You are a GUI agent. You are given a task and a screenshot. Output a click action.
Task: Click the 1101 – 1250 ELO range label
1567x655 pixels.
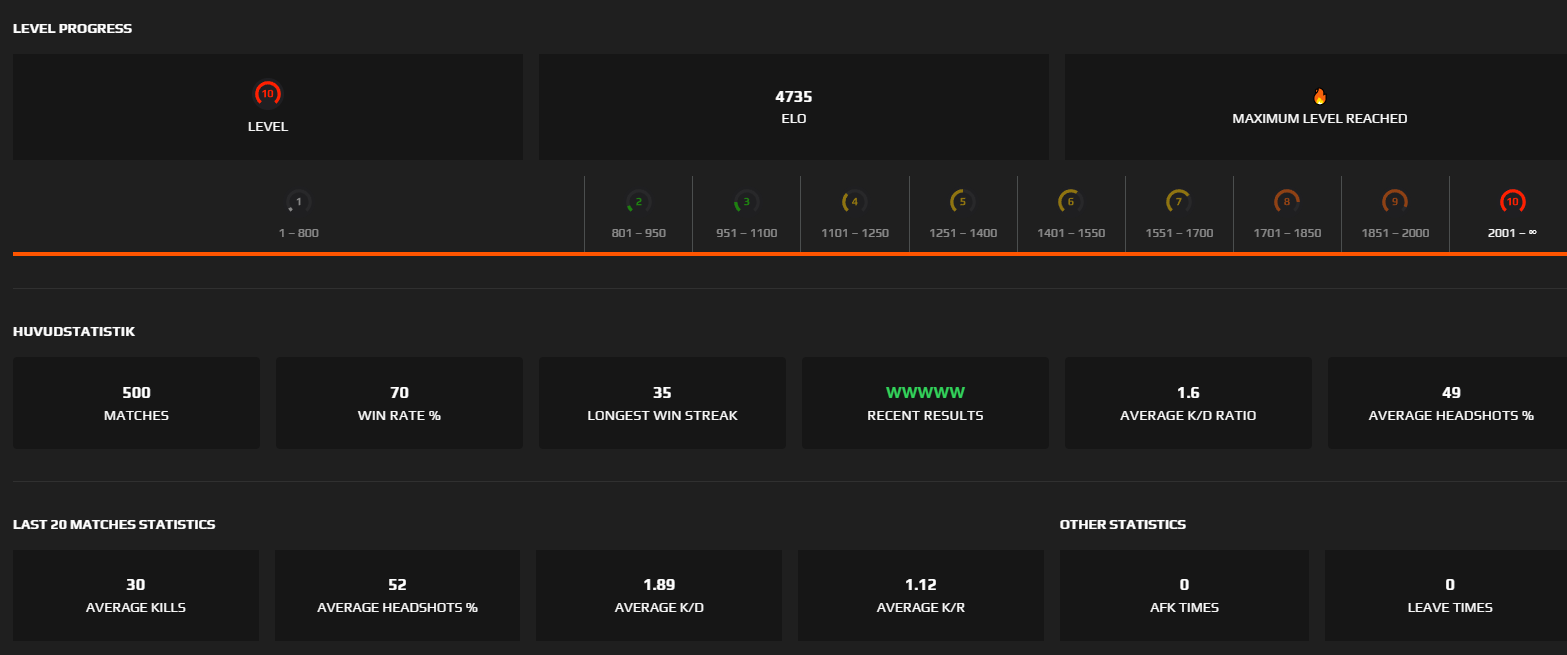[854, 233]
